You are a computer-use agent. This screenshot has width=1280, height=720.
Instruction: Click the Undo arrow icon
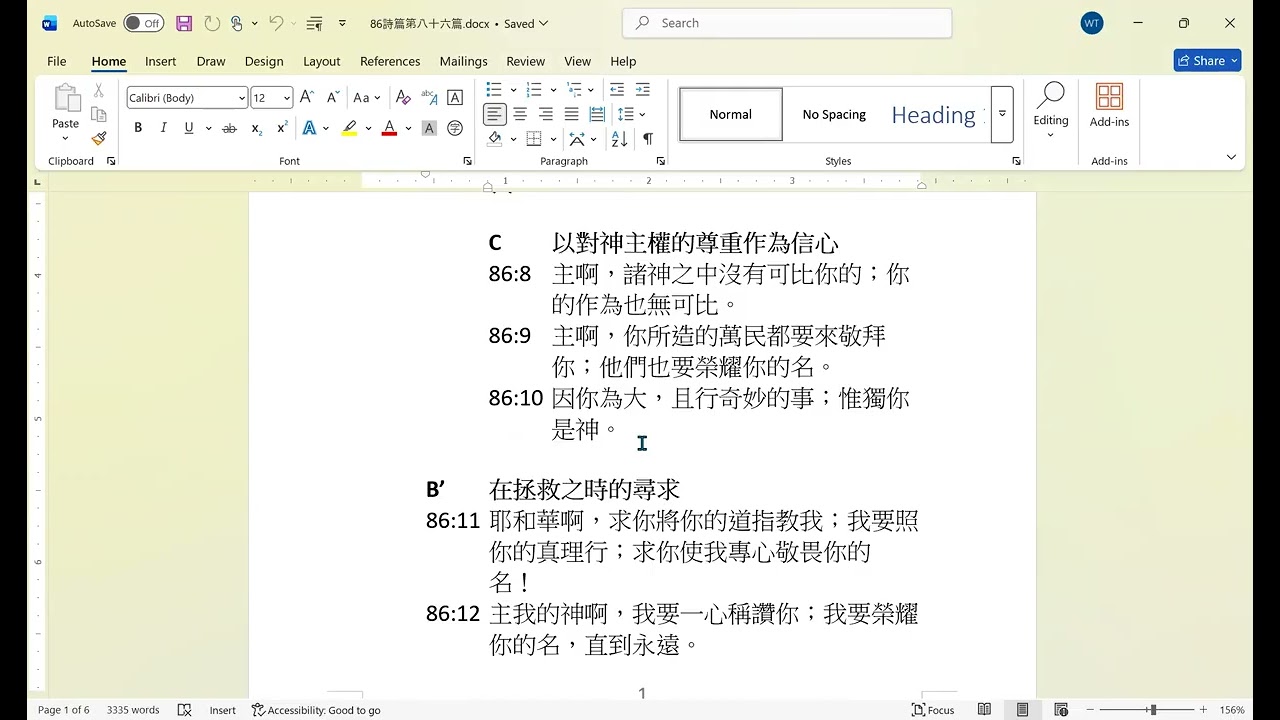pos(276,23)
